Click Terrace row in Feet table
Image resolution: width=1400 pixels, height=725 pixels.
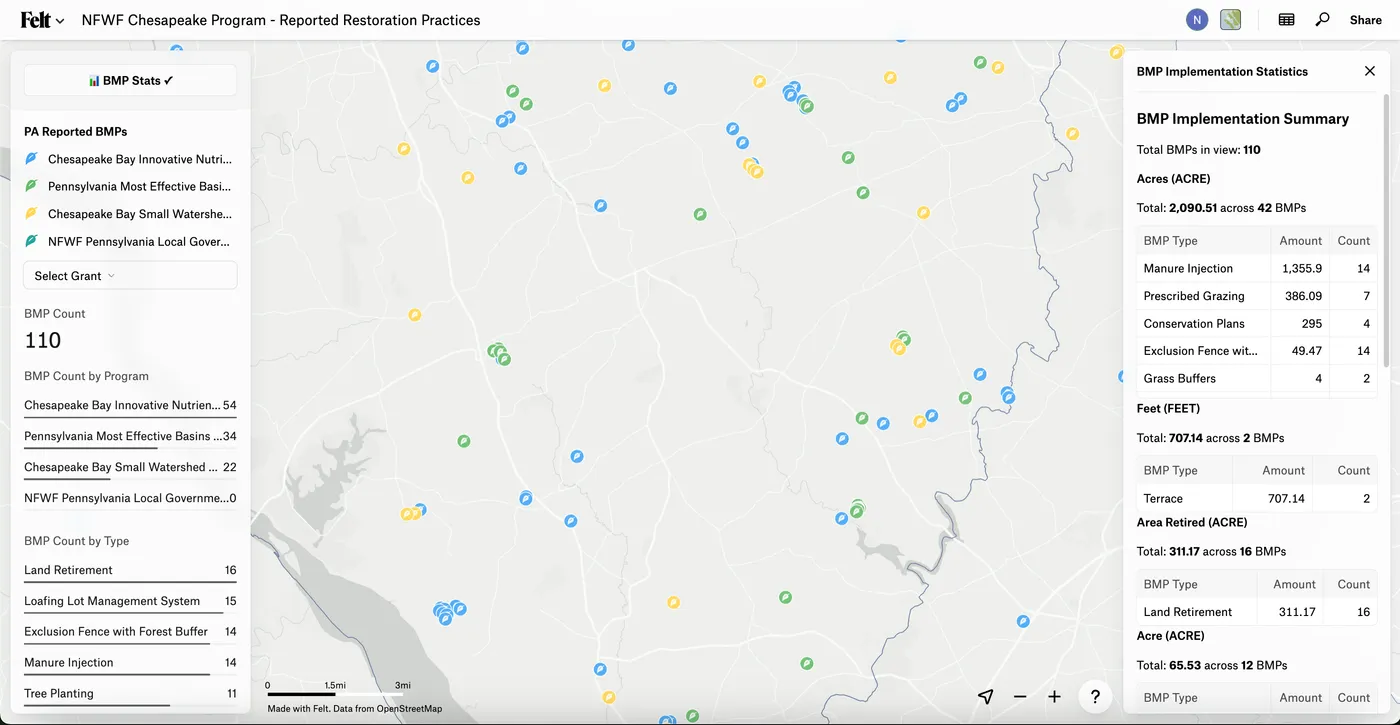1257,499
